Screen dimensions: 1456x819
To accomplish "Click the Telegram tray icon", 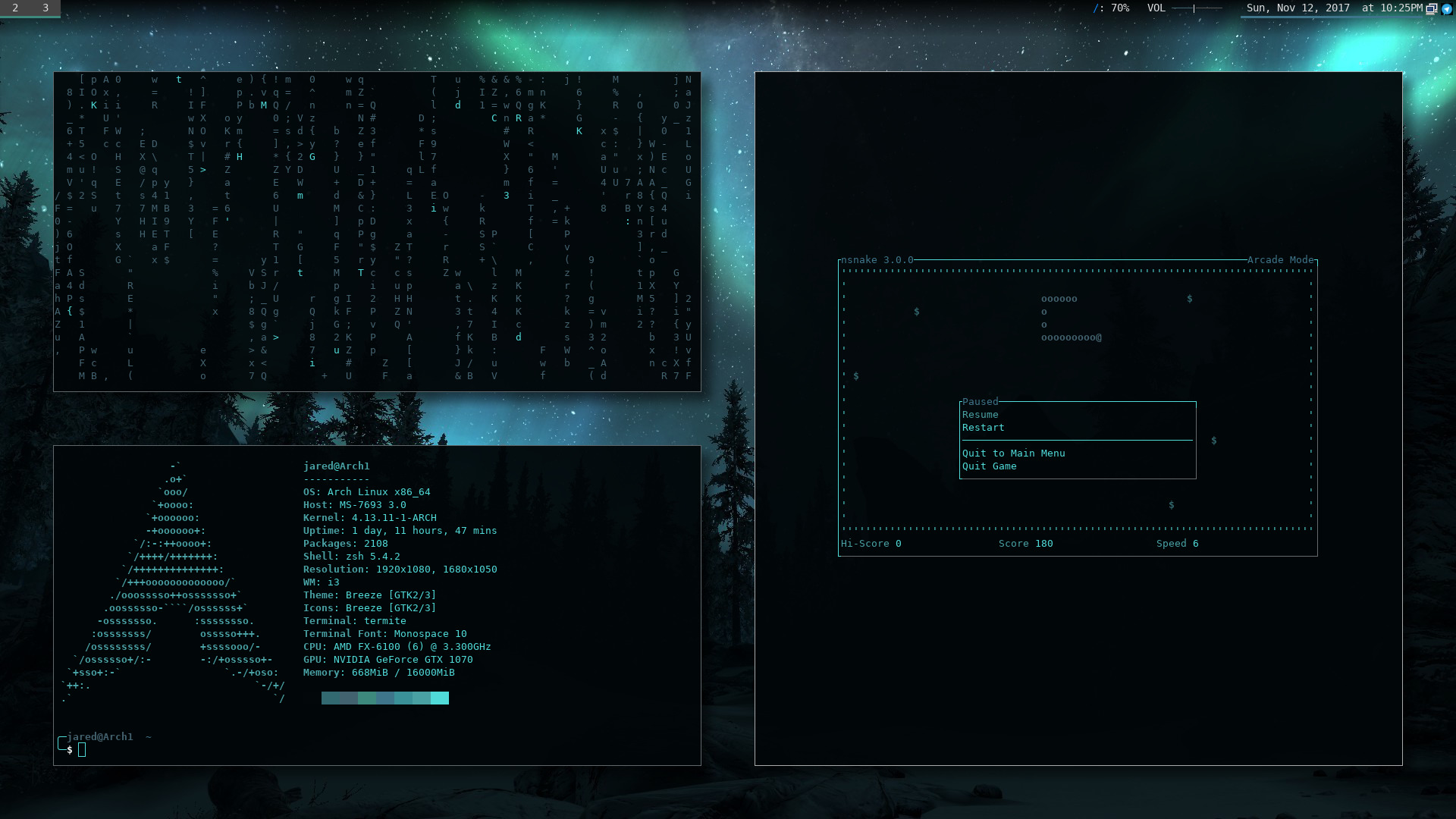I will point(1446,9).
